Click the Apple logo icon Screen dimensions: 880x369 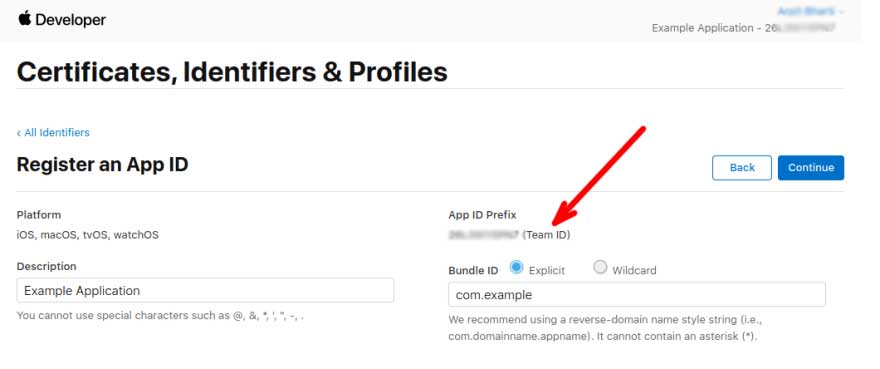click(x=24, y=19)
